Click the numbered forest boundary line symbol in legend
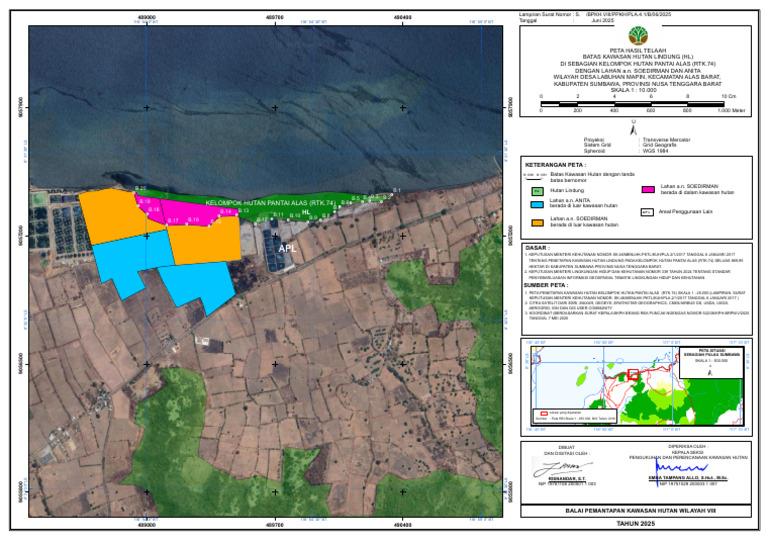 [535, 177]
